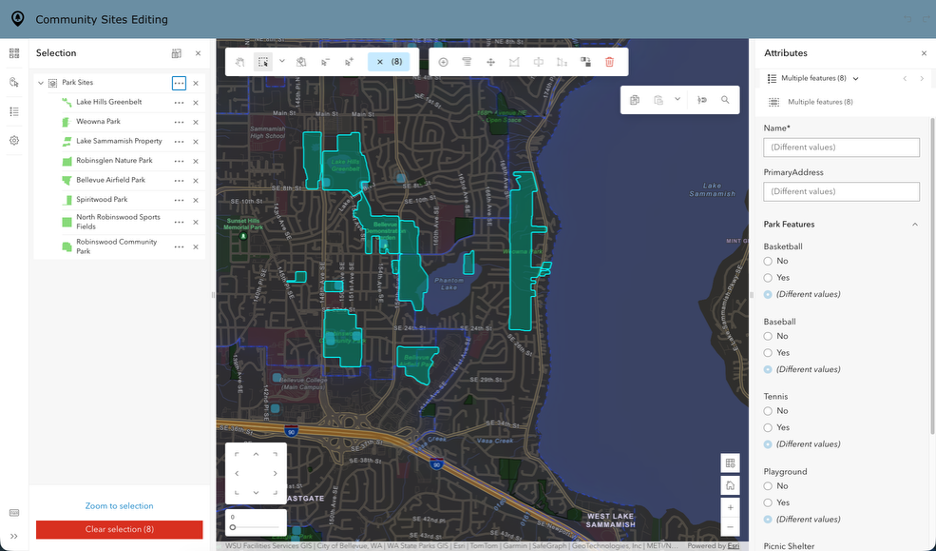Screen dimensions: 936x552
Task: Go to previous feature in Attributes
Action: click(x=905, y=78)
